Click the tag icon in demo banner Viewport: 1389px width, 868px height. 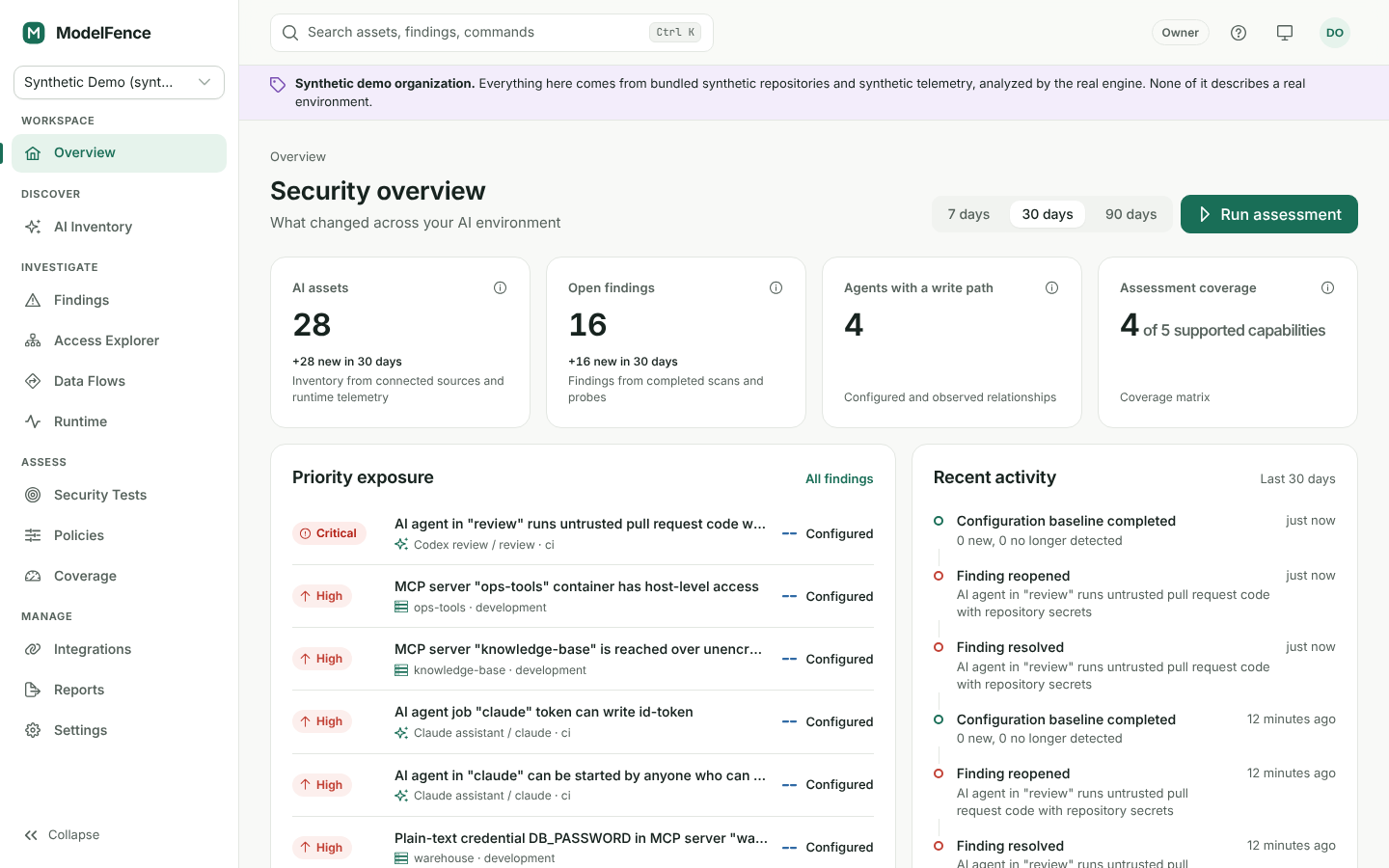pyautogui.click(x=278, y=85)
